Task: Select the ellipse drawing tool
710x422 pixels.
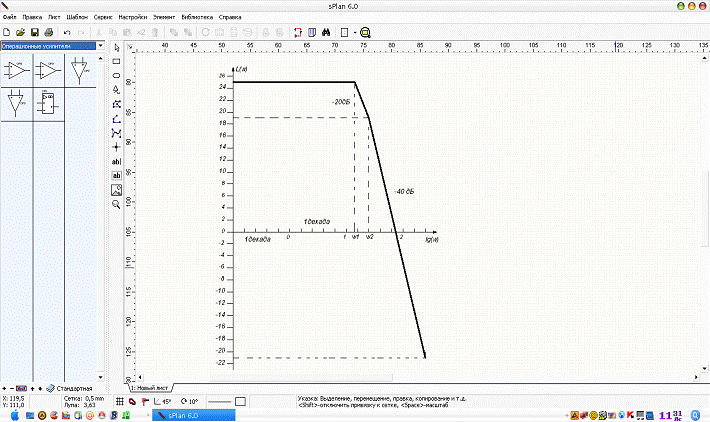Action: click(x=116, y=75)
